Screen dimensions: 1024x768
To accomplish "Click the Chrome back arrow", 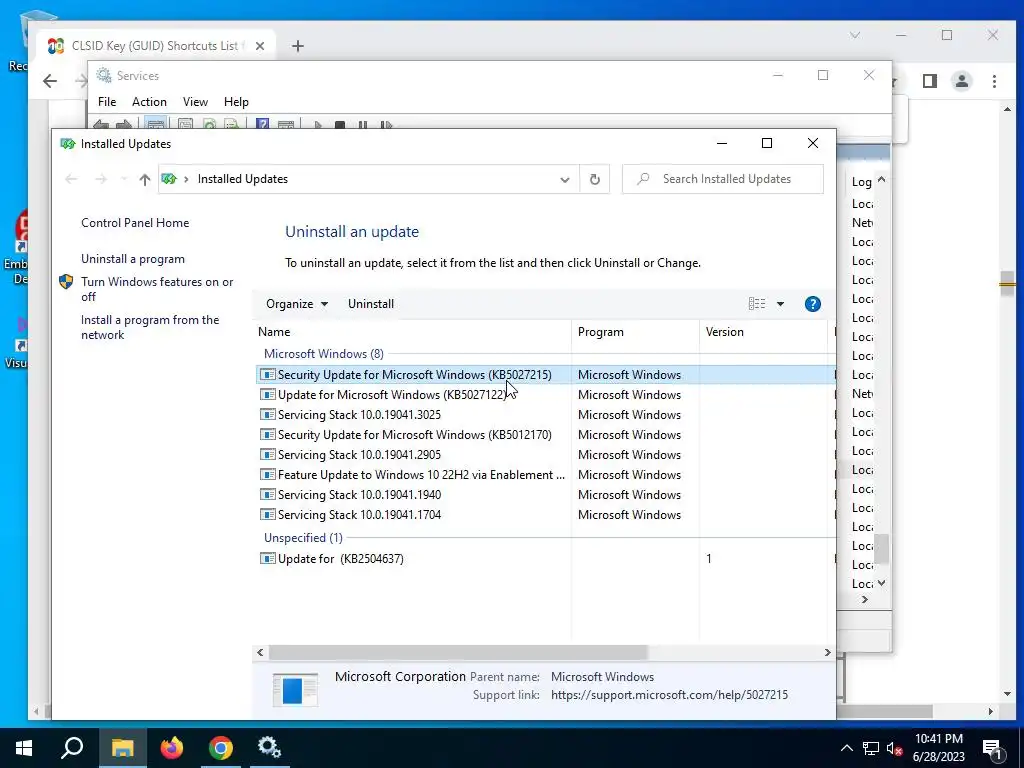I will [x=50, y=81].
